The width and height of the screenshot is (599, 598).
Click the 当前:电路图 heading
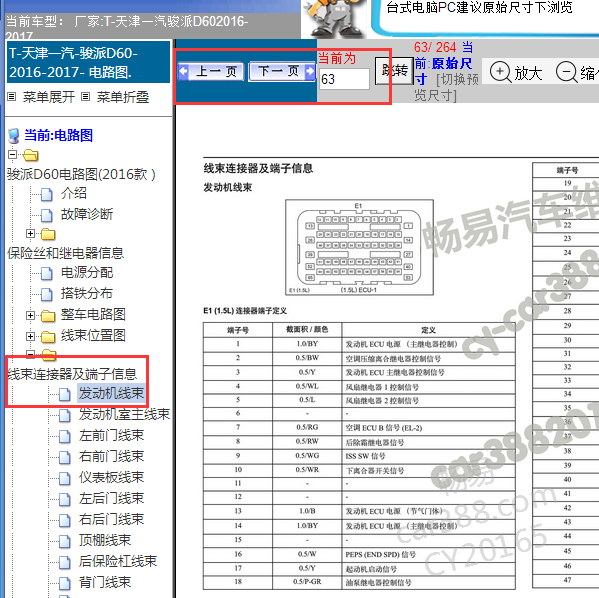click(58, 135)
